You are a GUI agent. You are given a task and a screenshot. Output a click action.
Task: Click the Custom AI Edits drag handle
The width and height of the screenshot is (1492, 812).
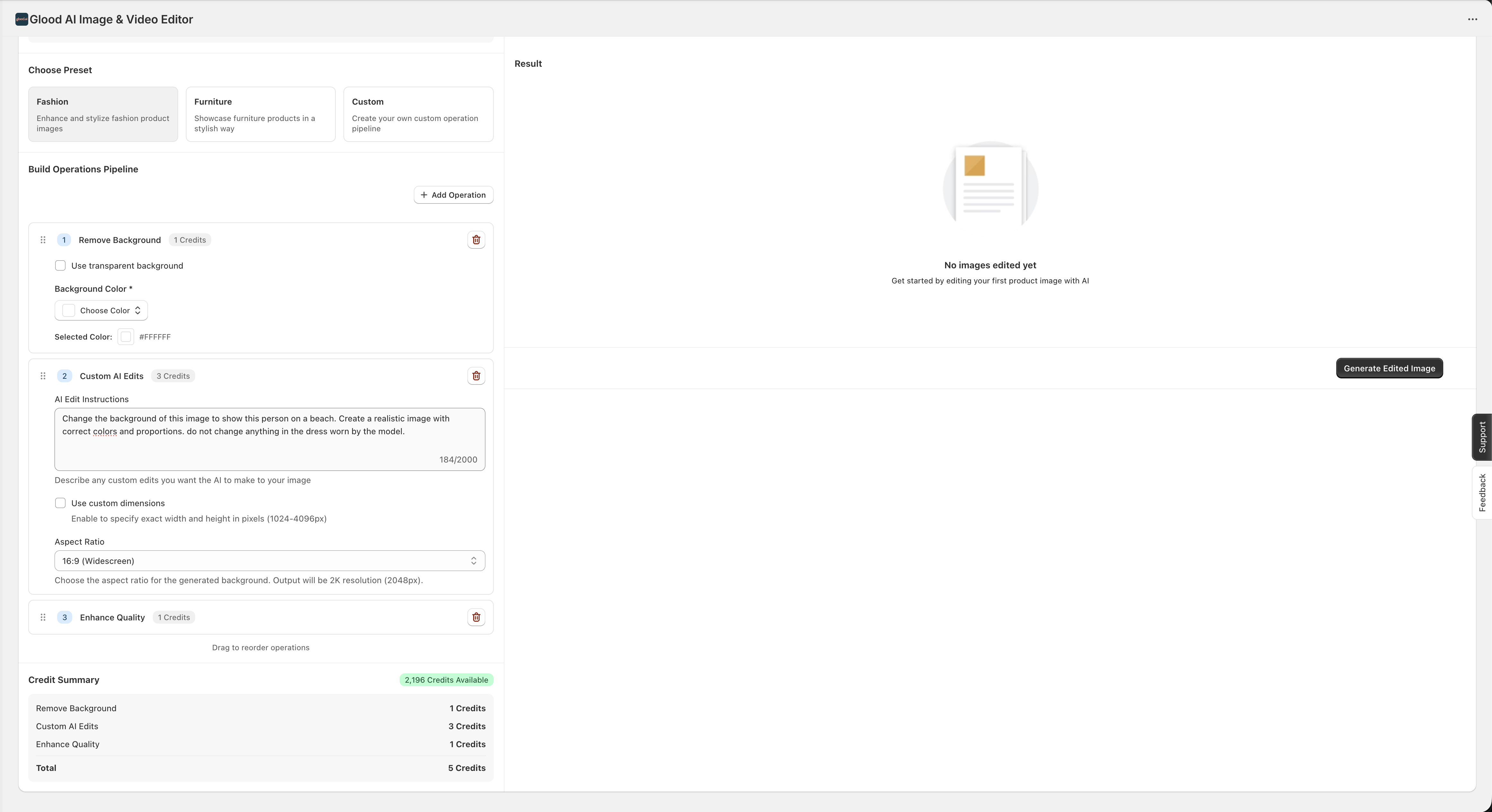click(43, 376)
